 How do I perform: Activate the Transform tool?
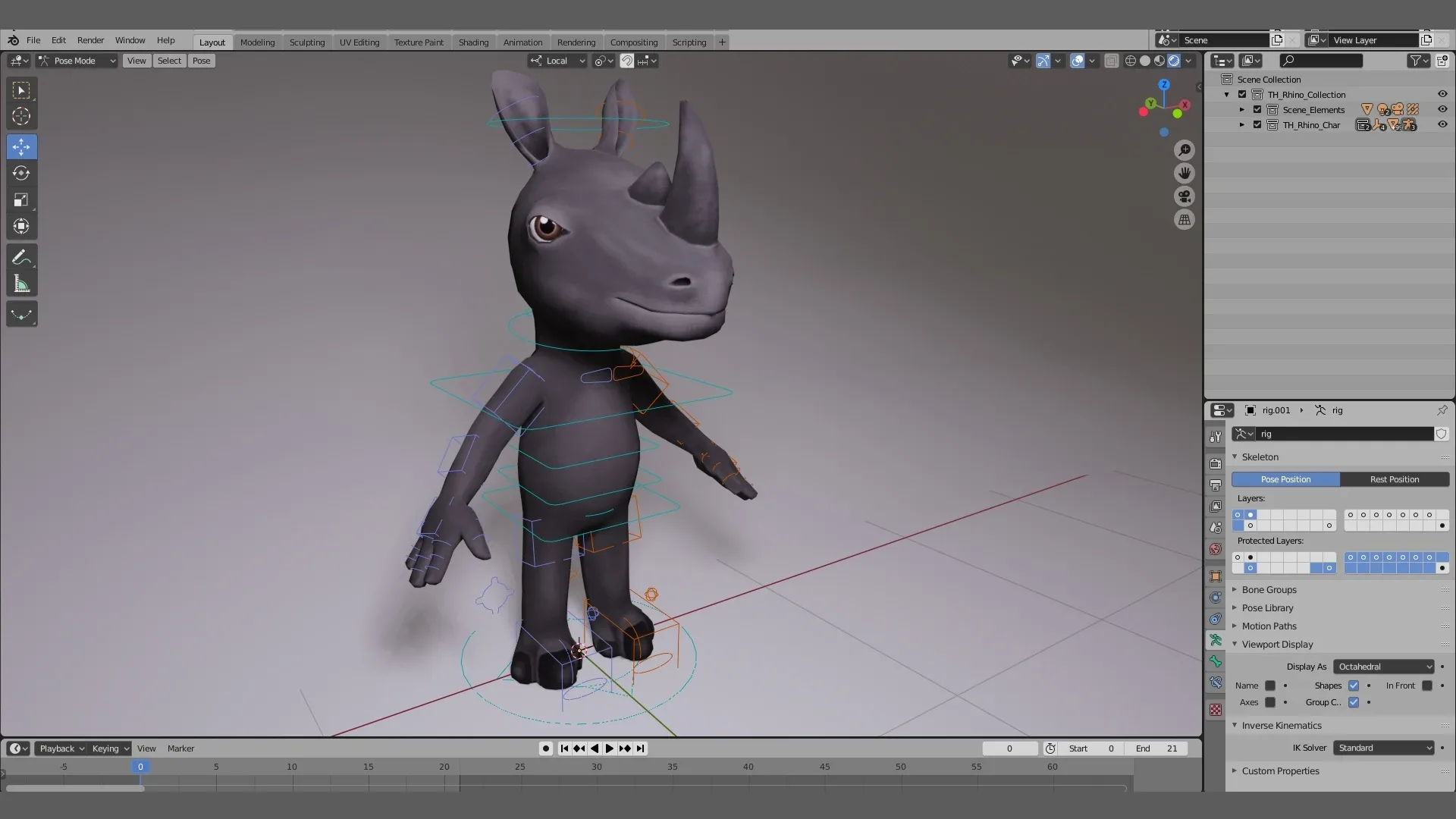pos(21,226)
